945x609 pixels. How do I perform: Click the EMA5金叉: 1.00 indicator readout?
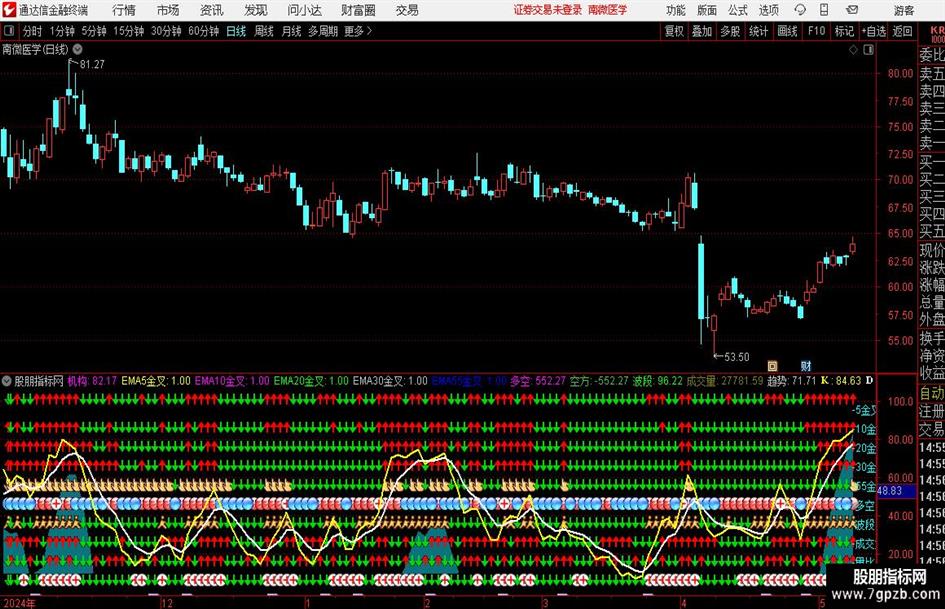156,381
